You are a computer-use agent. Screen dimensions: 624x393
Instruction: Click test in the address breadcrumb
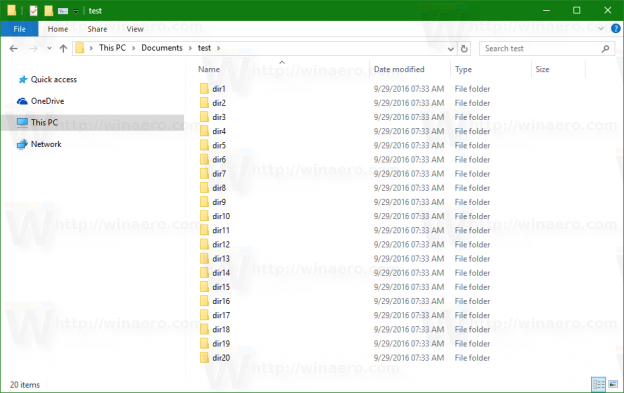(204, 48)
